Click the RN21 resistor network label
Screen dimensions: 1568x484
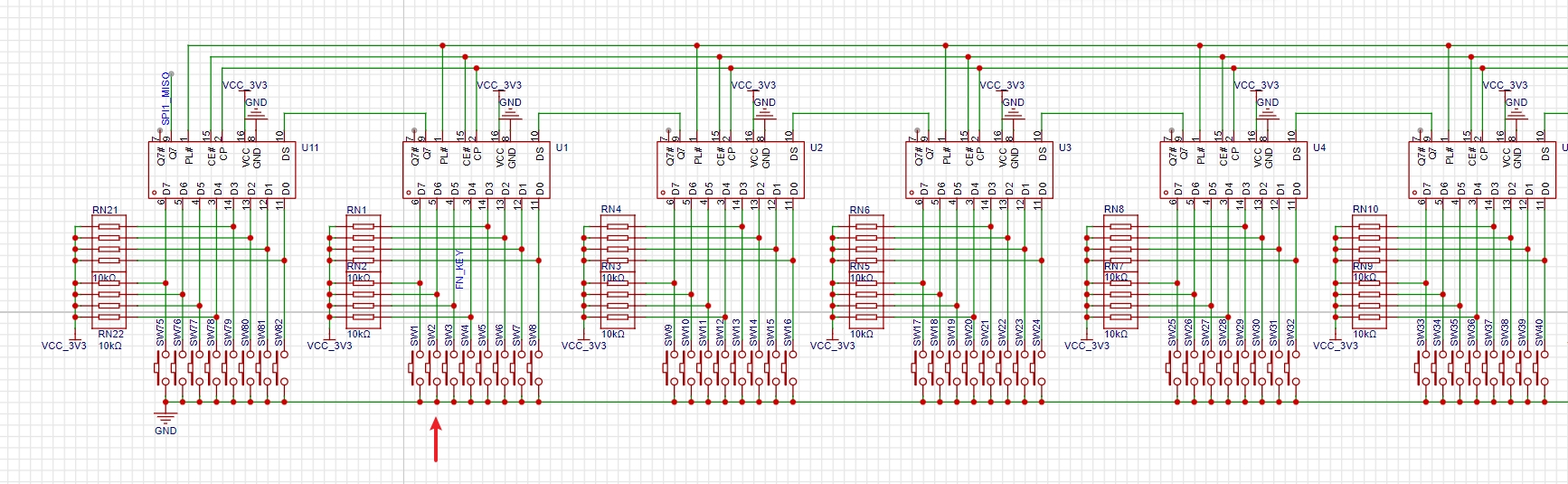(x=105, y=210)
